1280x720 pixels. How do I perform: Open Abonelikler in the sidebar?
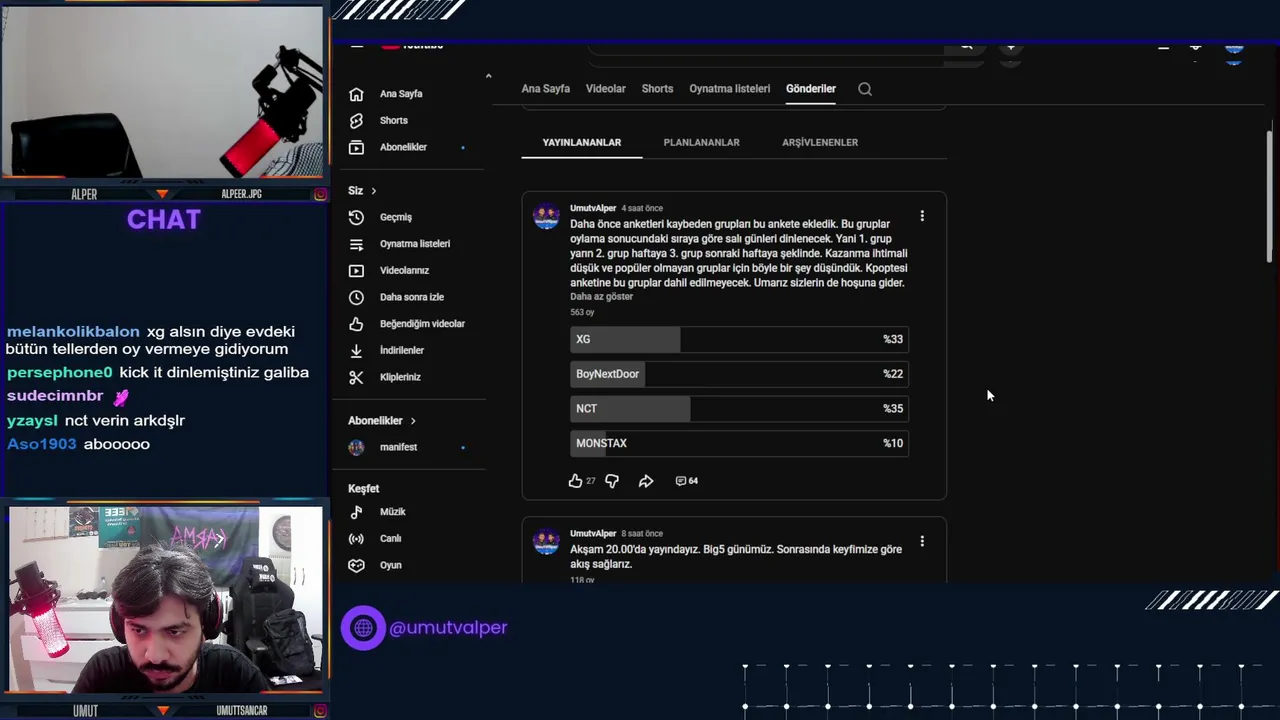tap(403, 147)
